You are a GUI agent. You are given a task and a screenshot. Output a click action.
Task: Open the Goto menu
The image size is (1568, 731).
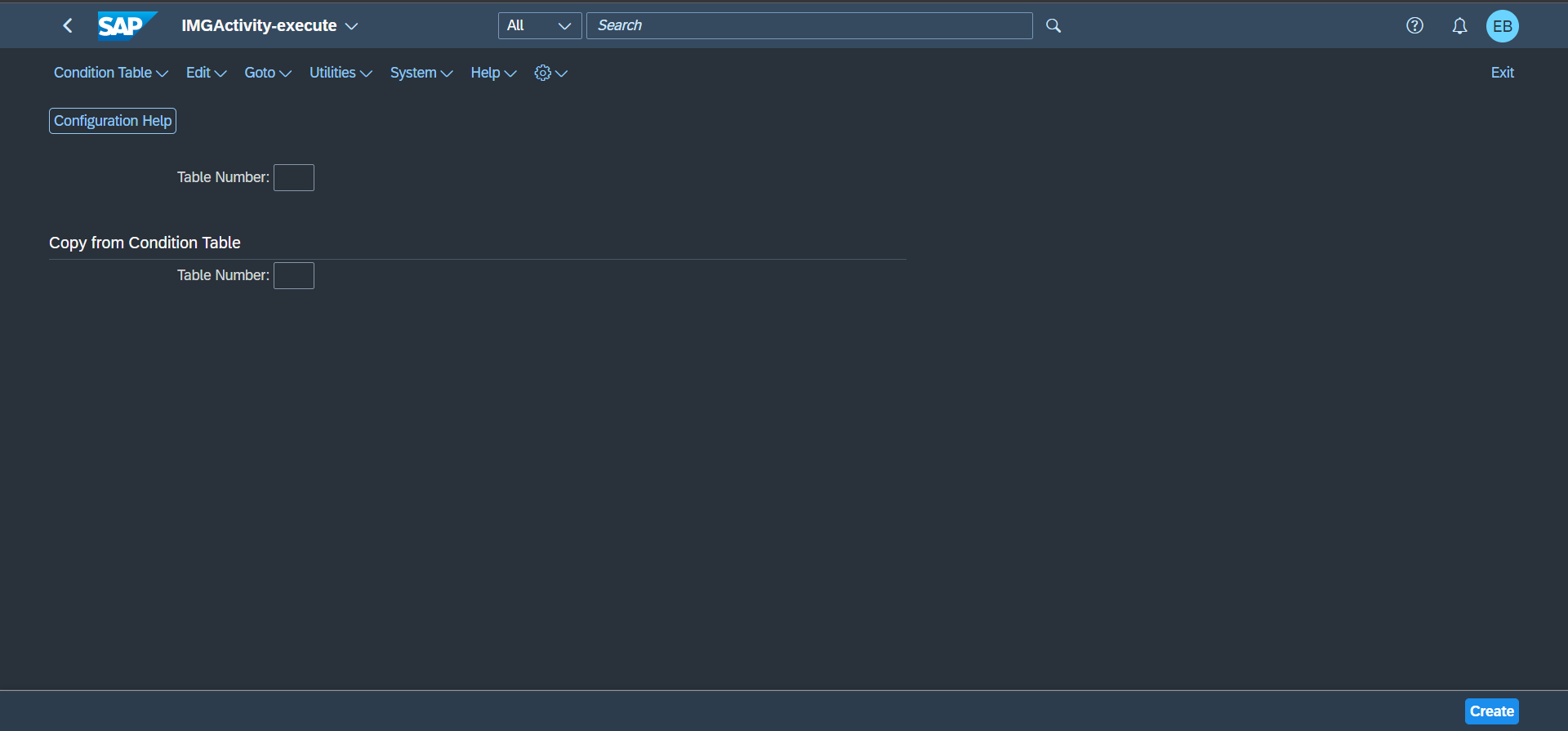point(268,73)
